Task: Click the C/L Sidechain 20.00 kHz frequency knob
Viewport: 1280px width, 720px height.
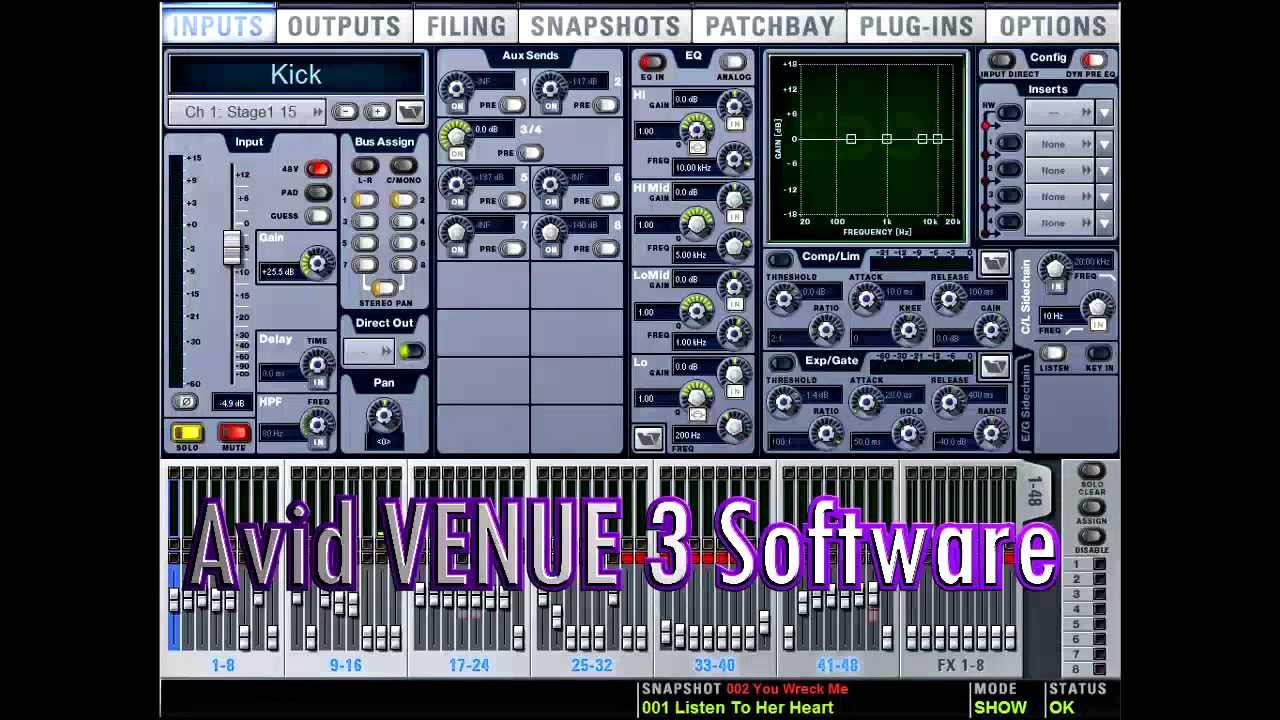Action: click(1055, 267)
